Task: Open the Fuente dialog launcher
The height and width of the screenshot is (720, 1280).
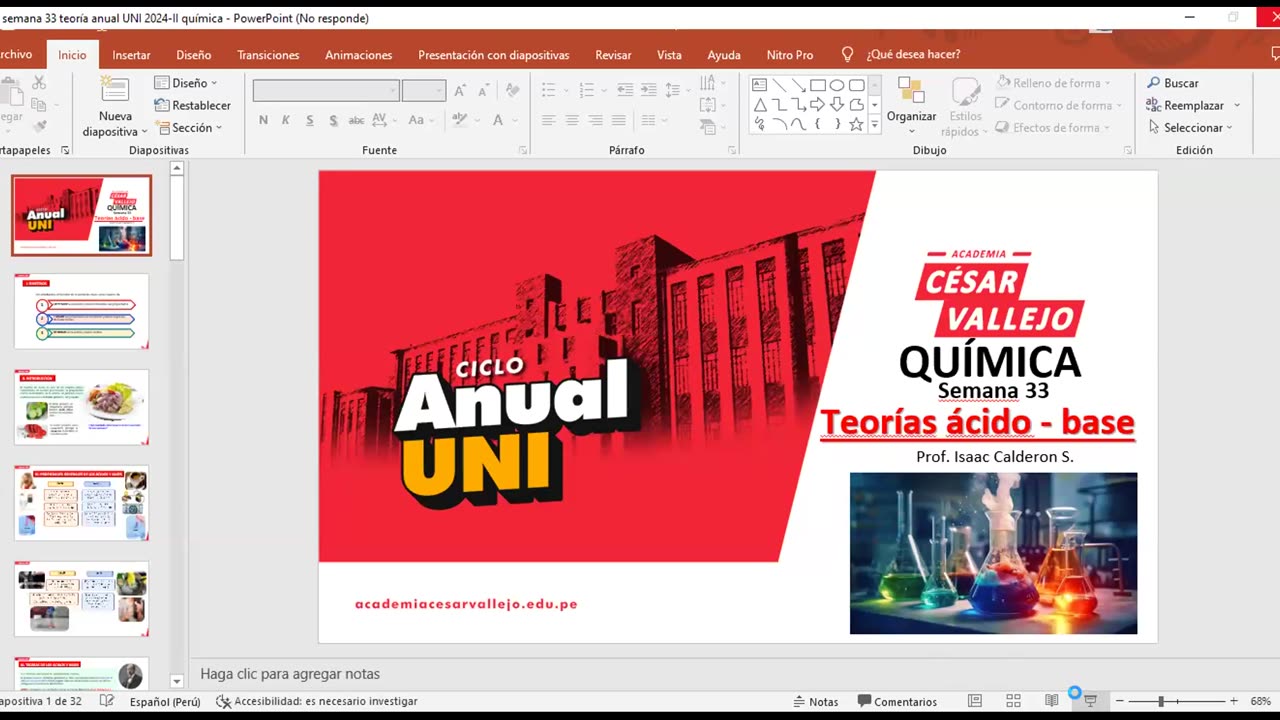Action: (523, 150)
